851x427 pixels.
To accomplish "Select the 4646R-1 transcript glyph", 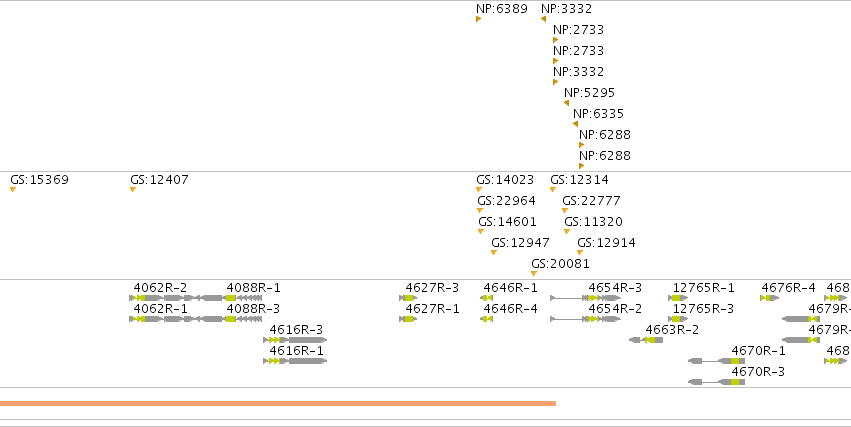I will tap(487, 298).
